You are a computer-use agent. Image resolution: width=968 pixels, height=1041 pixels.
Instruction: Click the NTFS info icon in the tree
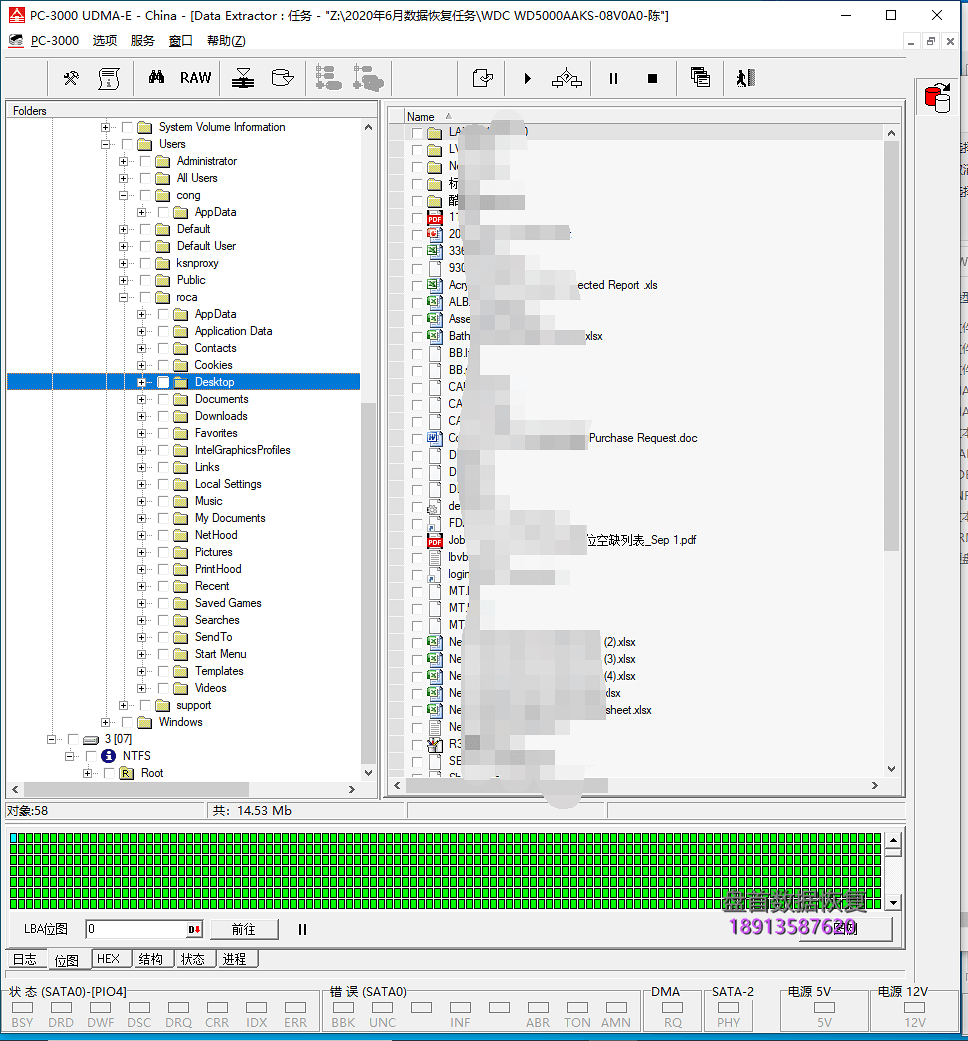click(108, 756)
